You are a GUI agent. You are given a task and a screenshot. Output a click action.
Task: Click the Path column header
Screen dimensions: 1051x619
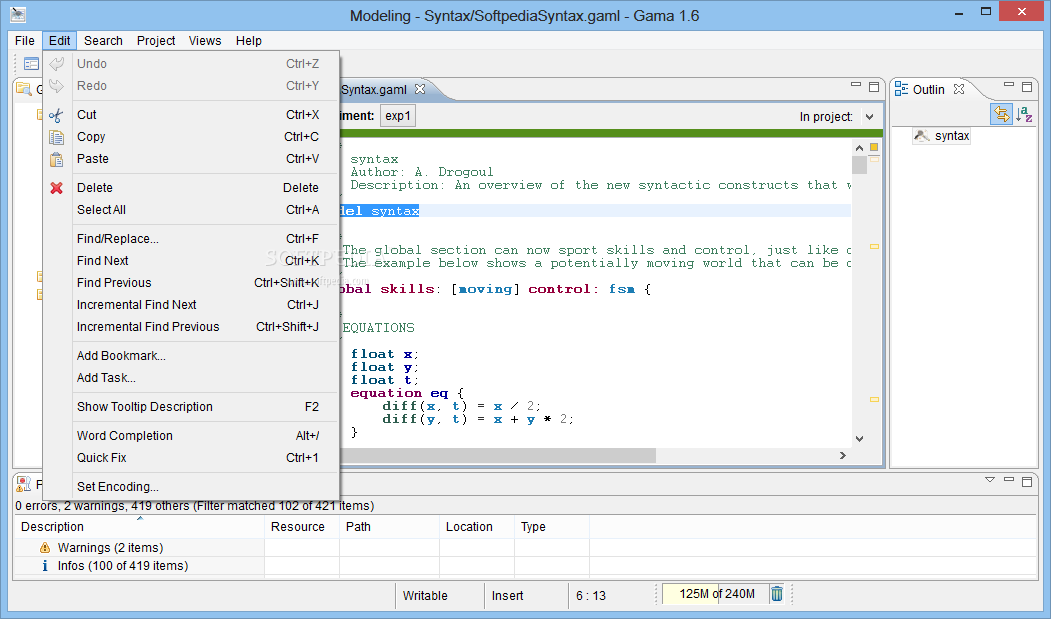coord(389,526)
